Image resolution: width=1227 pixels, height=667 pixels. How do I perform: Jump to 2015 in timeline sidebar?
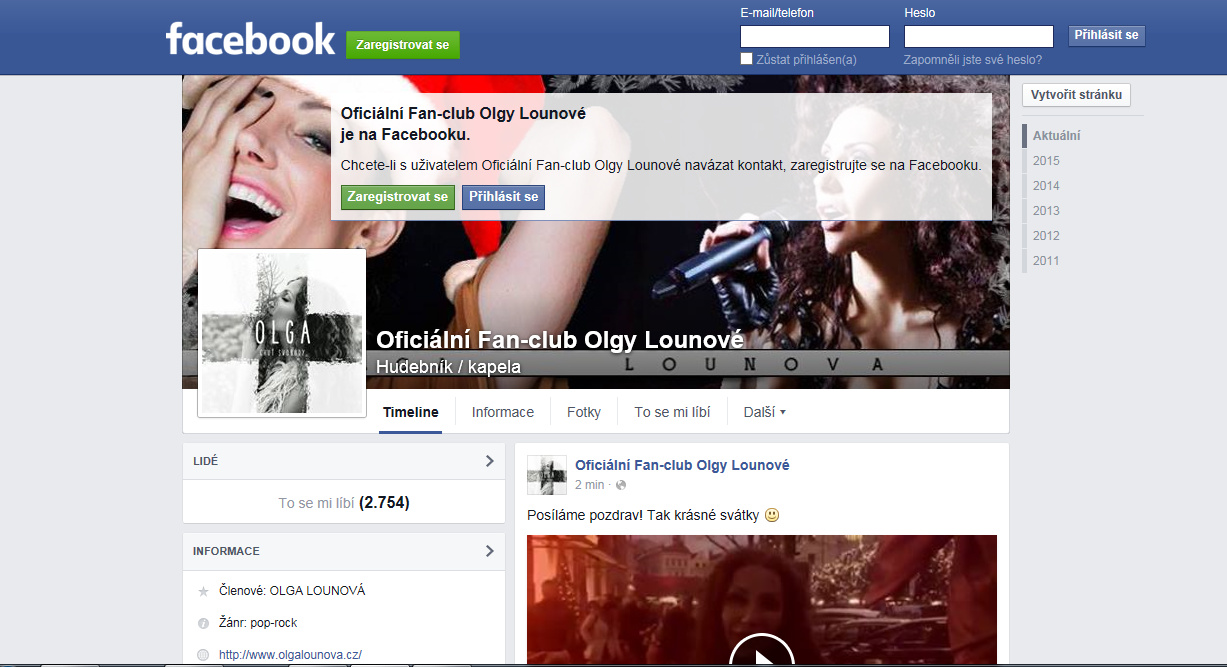click(x=1046, y=161)
